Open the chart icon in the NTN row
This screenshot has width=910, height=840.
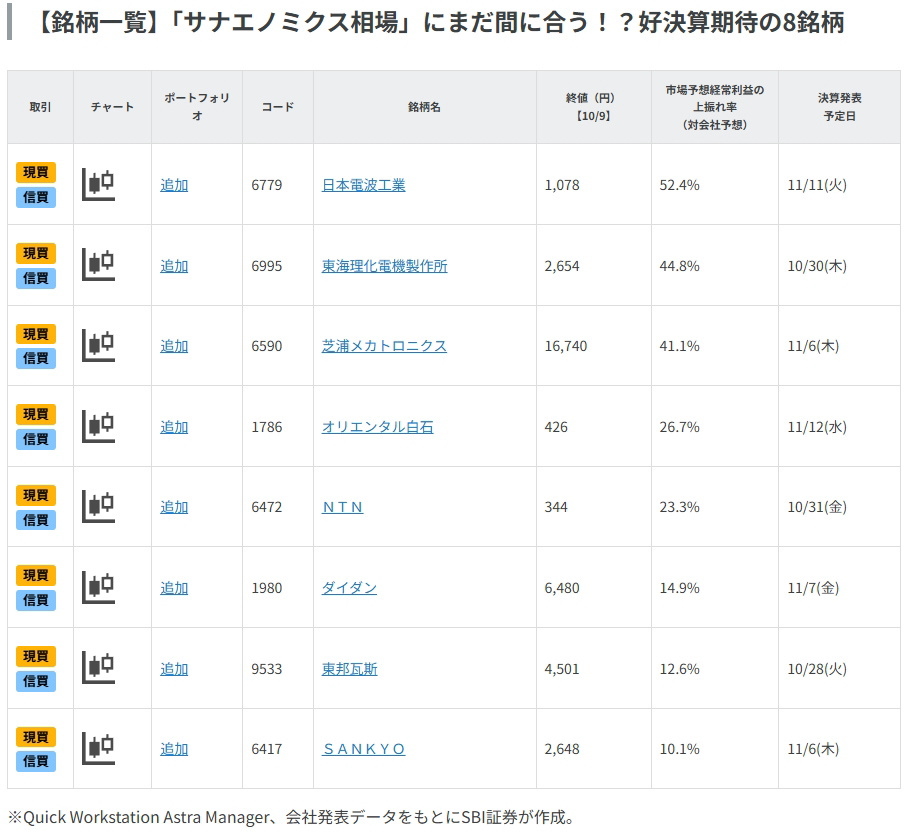98,507
